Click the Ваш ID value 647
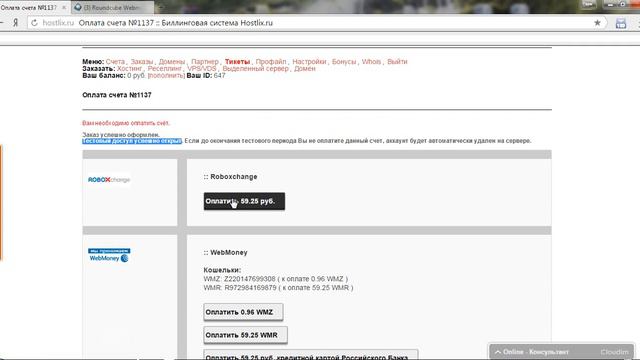This screenshot has width=640, height=360. 219,76
